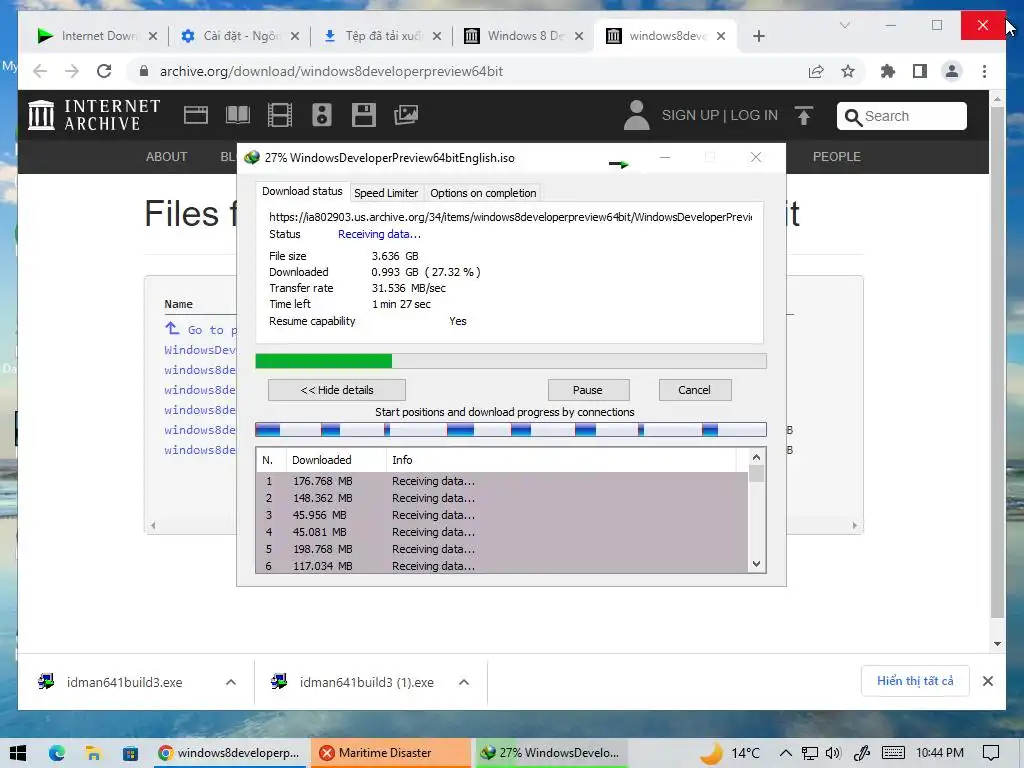Open Chrome profile avatar button
1024x768 pixels.
pyautogui.click(x=952, y=71)
